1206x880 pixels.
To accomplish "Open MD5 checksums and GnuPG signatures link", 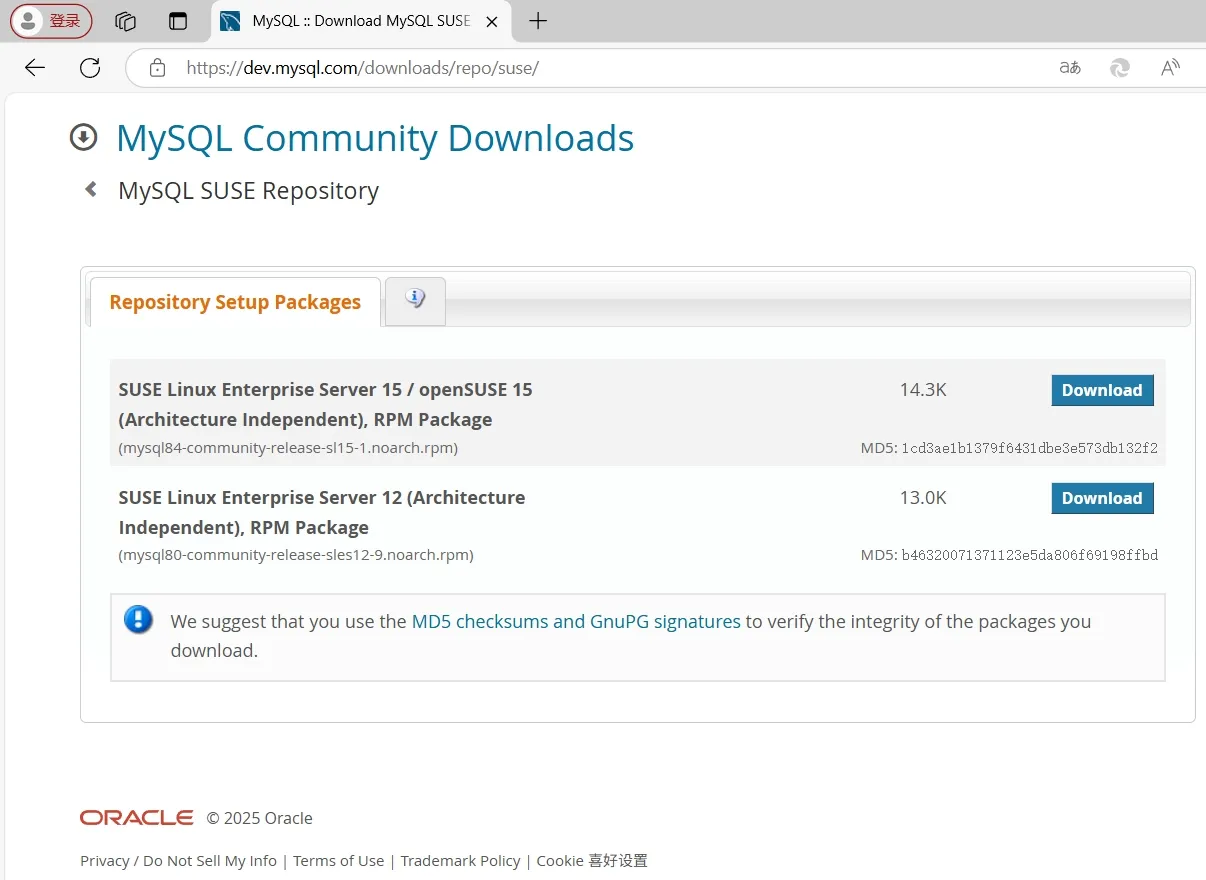I will coord(576,621).
